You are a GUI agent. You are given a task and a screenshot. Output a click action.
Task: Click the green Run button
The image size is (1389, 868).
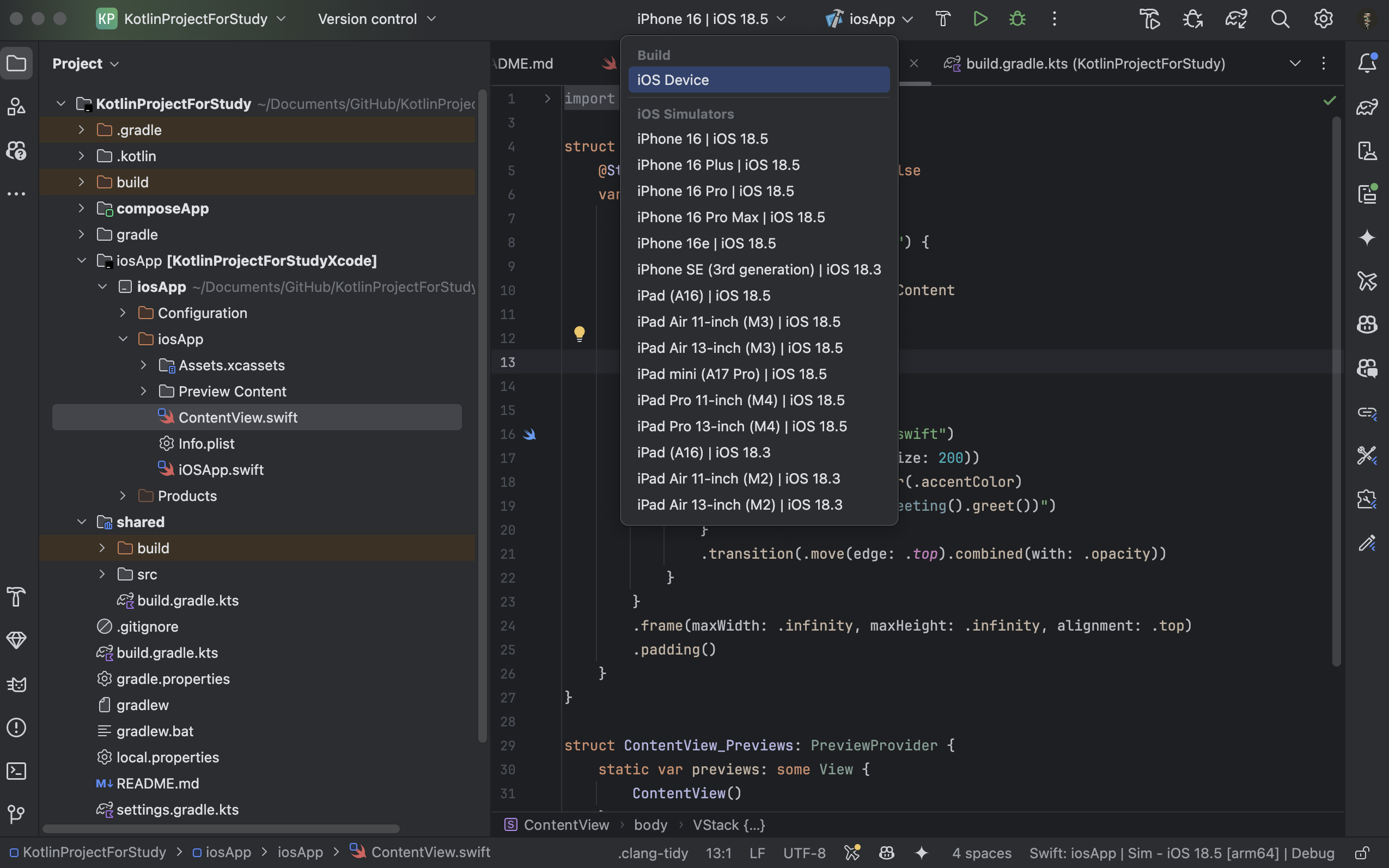[980, 19]
